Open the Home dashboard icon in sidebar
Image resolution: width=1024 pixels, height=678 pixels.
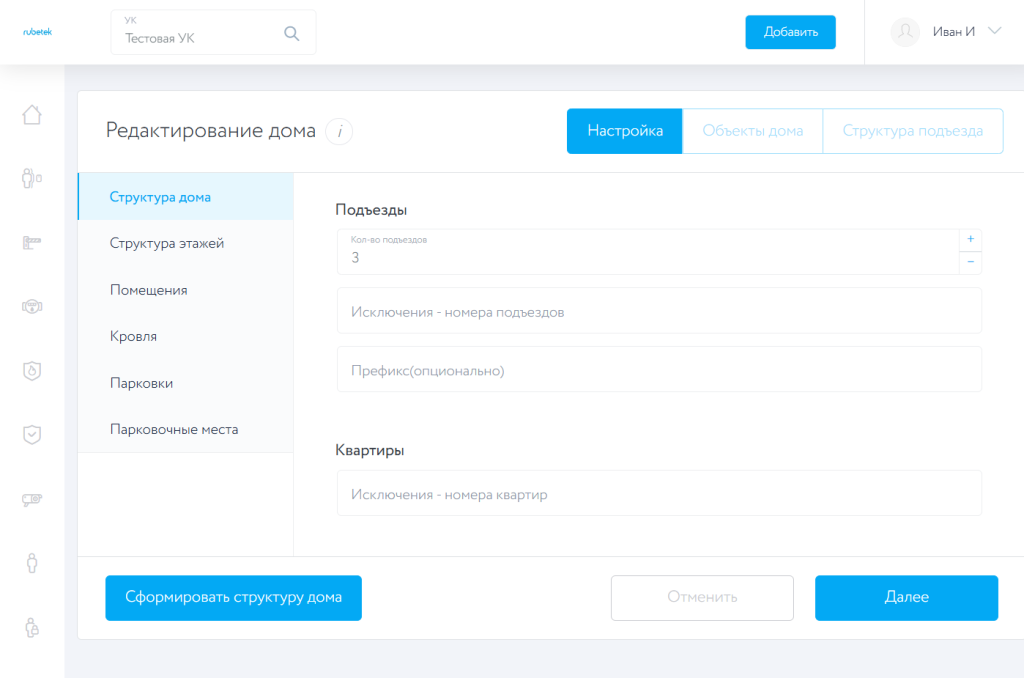(31, 114)
